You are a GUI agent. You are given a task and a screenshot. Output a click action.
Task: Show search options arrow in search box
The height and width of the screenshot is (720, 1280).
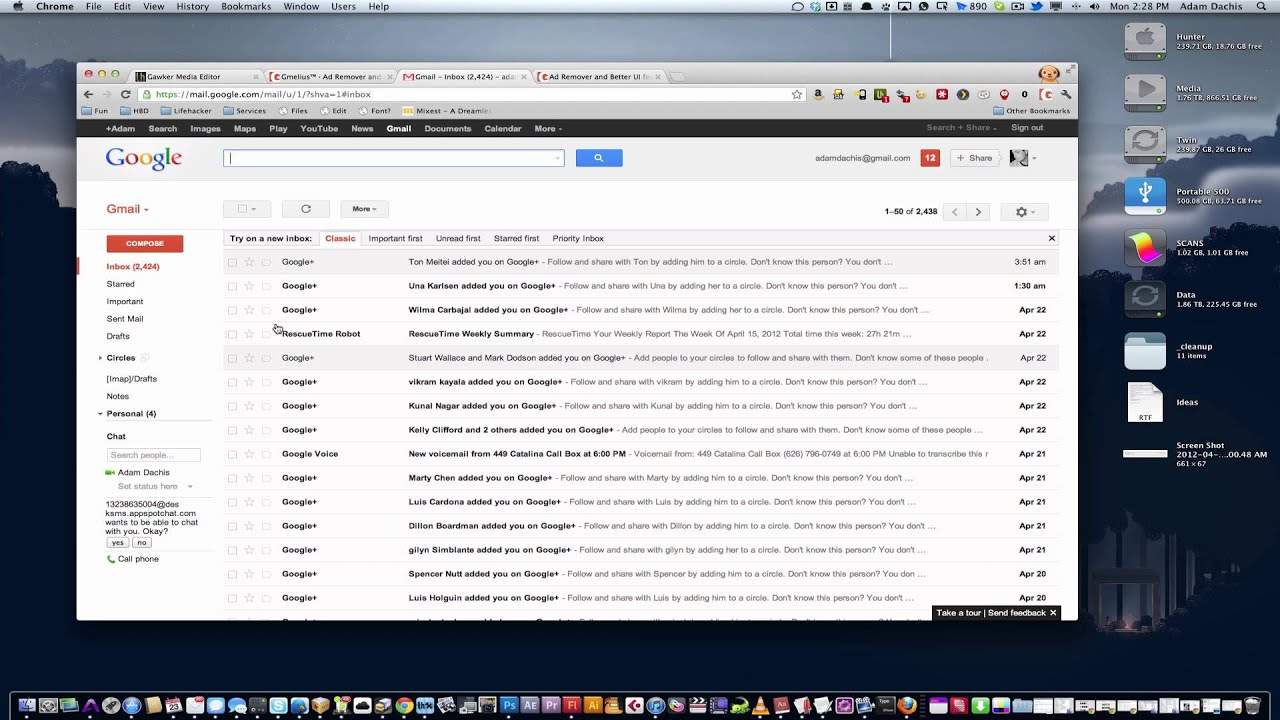click(557, 158)
